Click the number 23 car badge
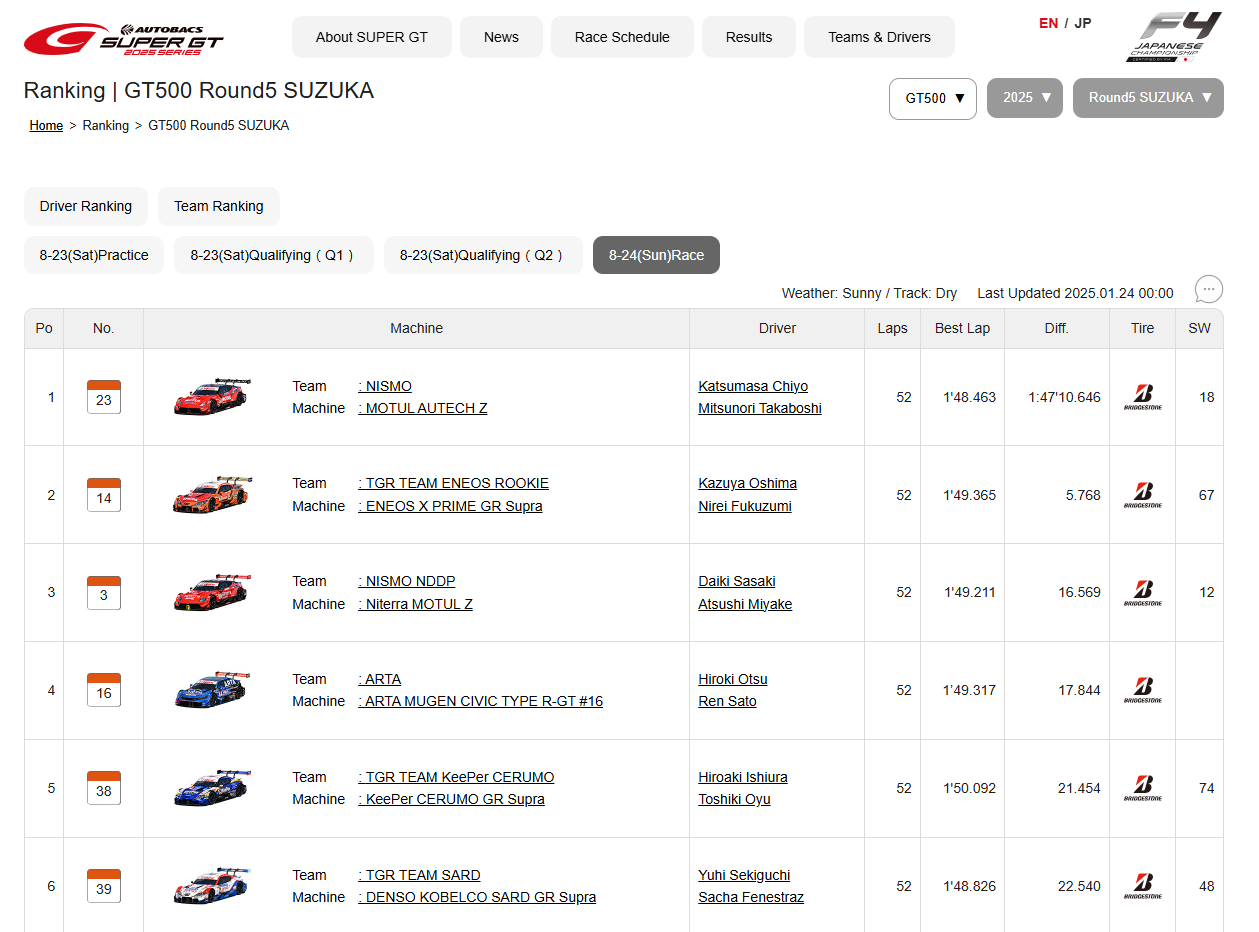 coord(104,397)
